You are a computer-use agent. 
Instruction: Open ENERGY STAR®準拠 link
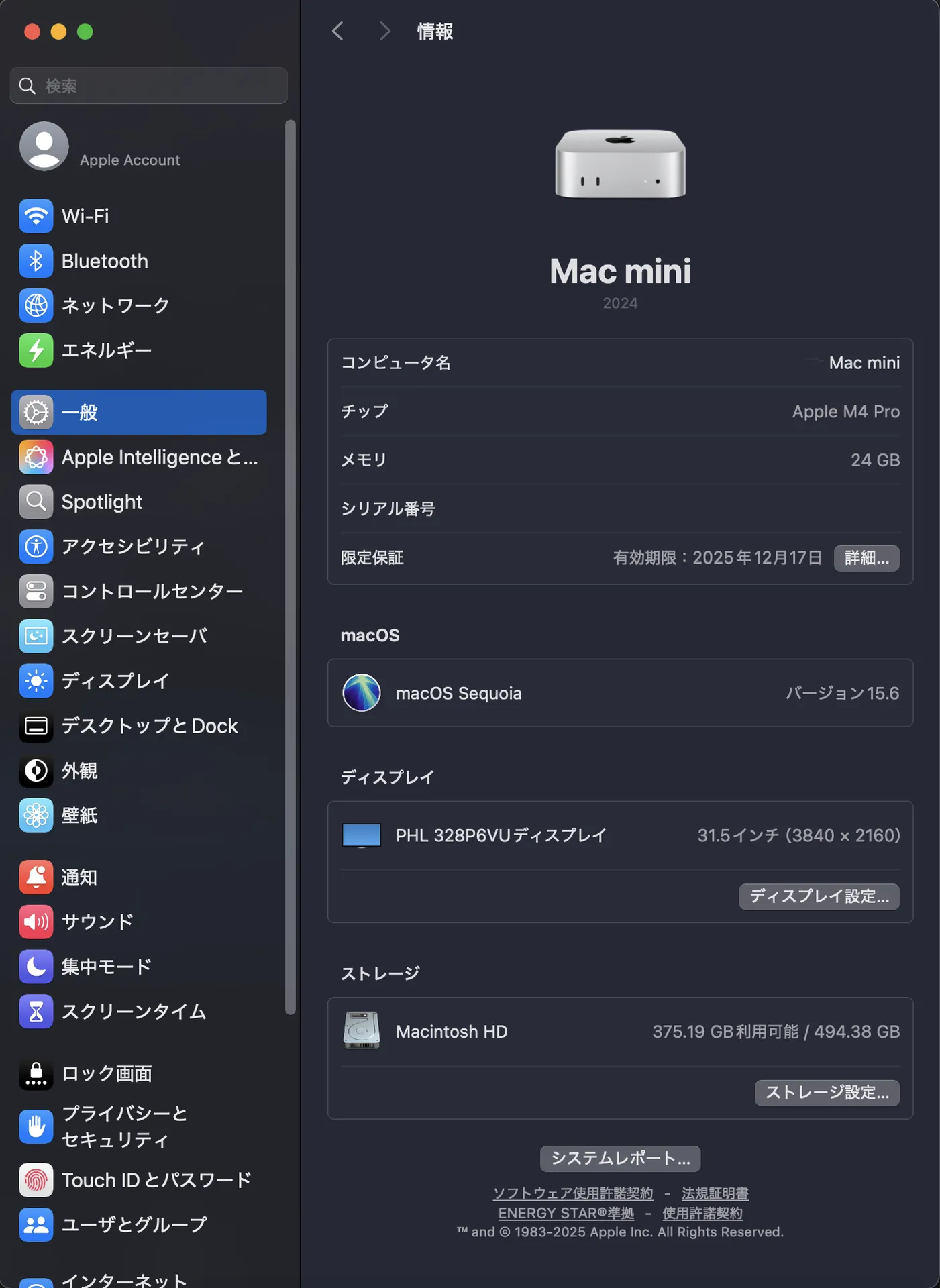click(x=566, y=1213)
